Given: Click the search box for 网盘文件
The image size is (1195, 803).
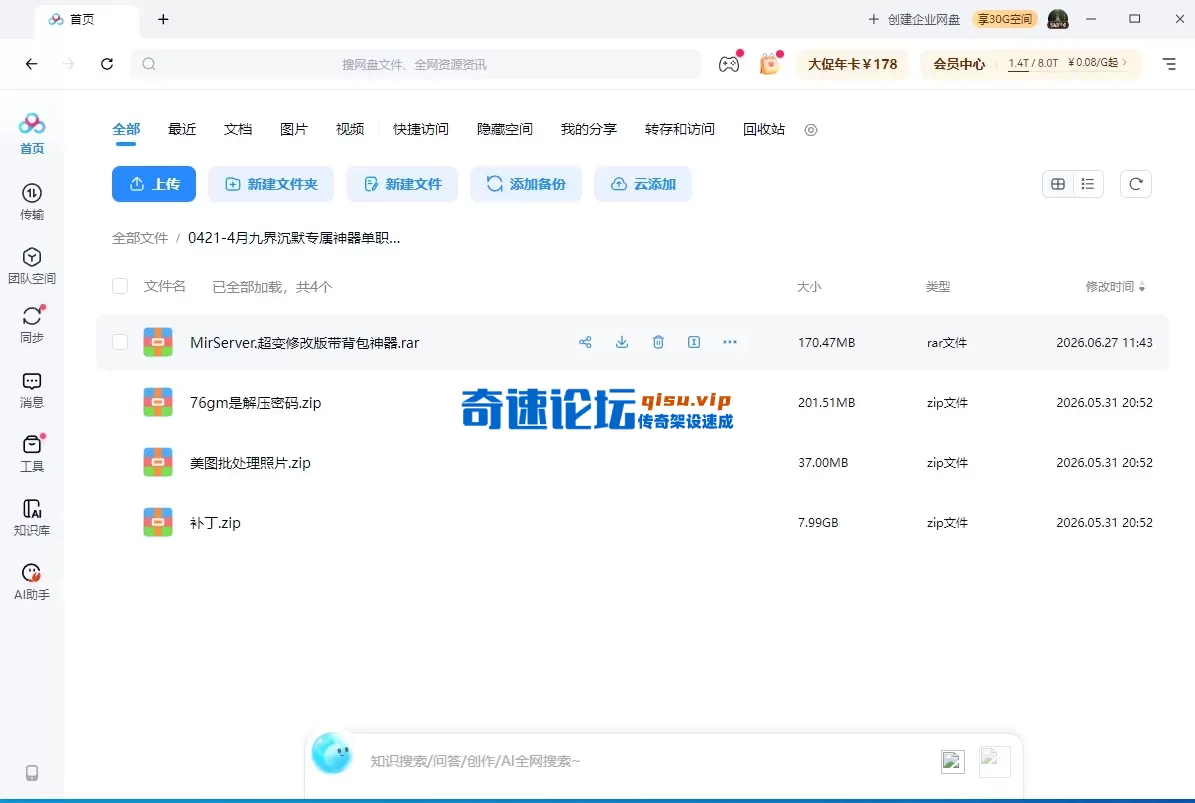Looking at the screenshot, I should [415, 64].
